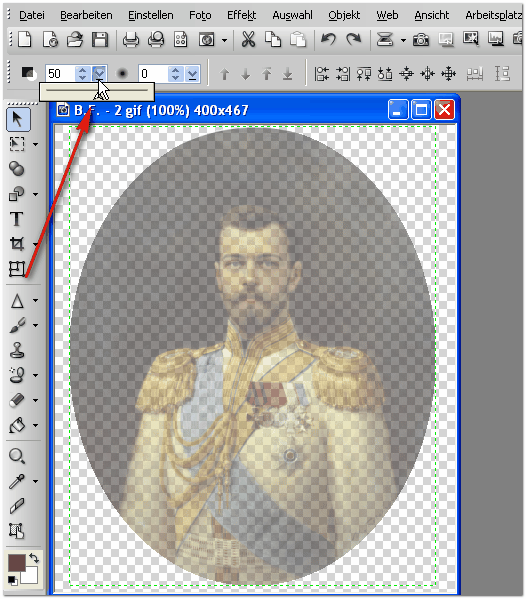Open soft edge dropdown next to 0
Viewport: 526px width, 599px height.
[193, 73]
